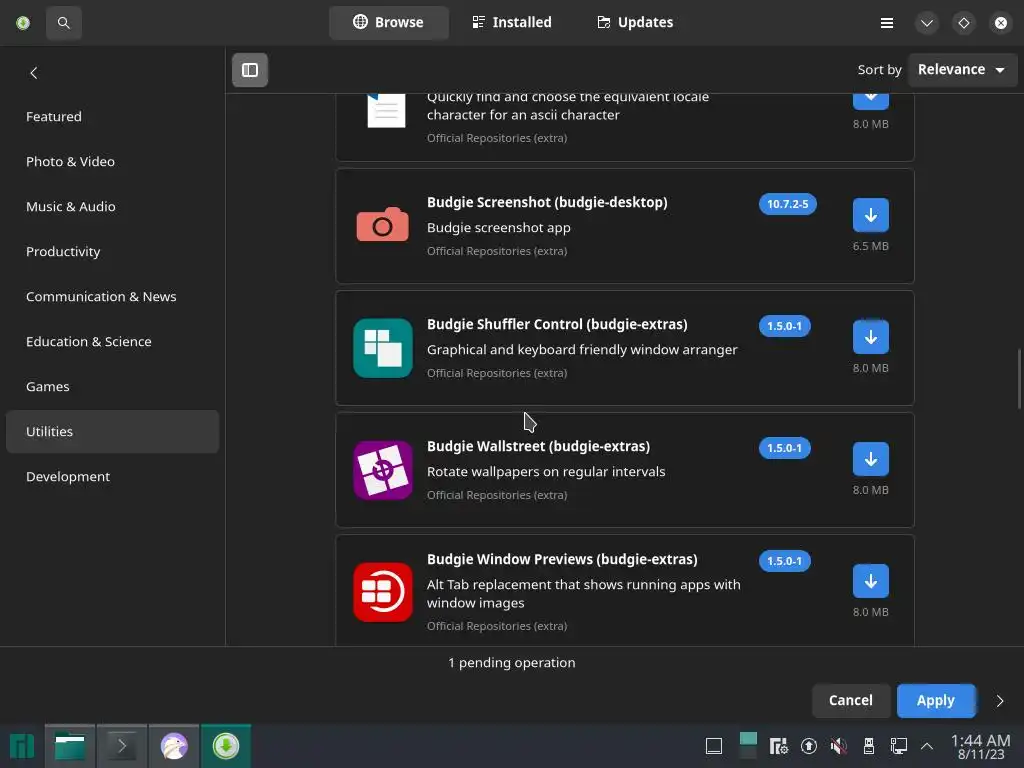
Task: Switch to Updates tab
Action: click(x=635, y=22)
